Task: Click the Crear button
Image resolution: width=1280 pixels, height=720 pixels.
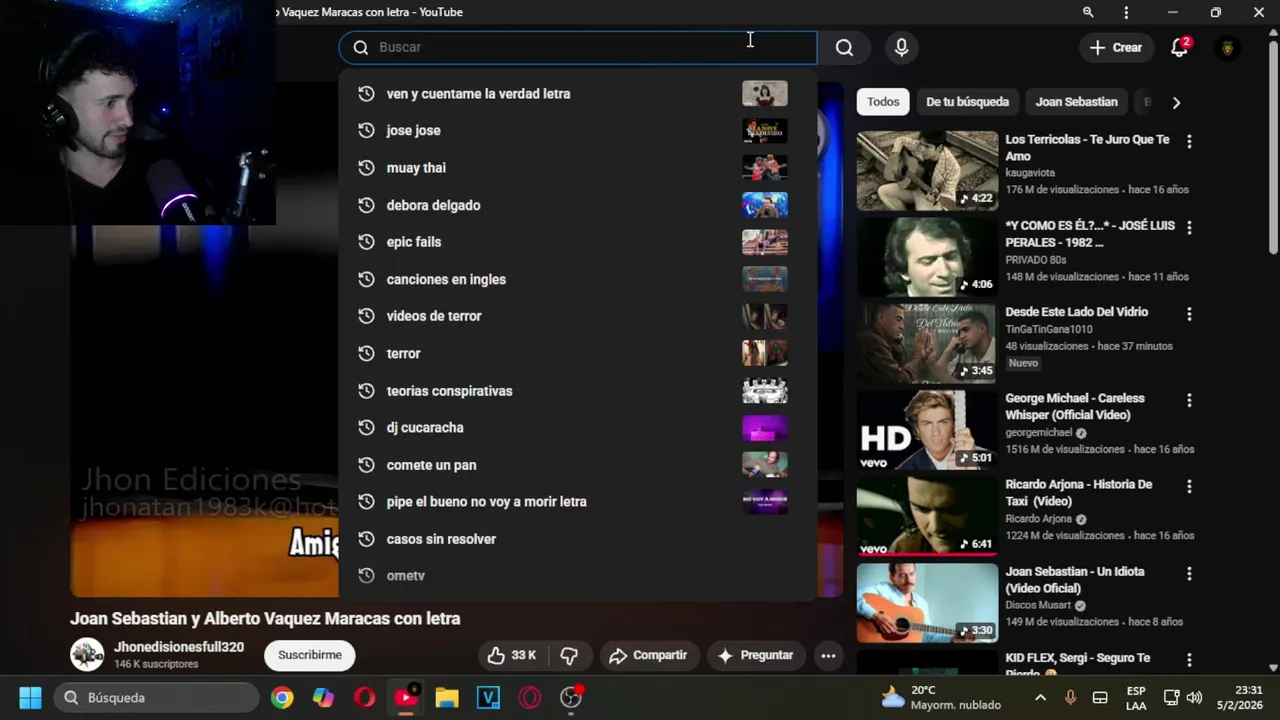Action: click(x=1116, y=47)
